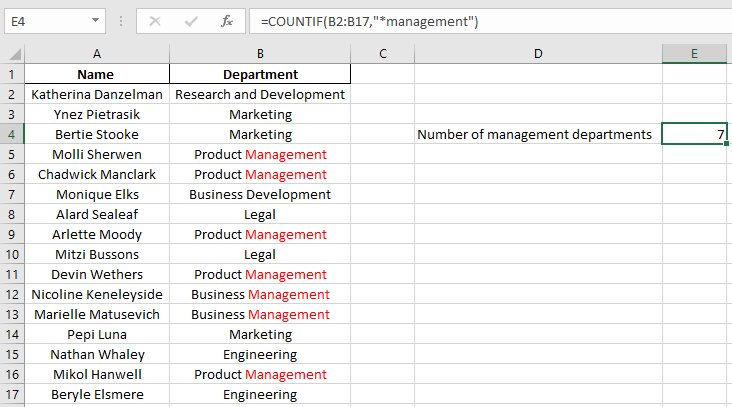The width and height of the screenshot is (732, 407).
Task: Click the Insert Function fx icon
Action: tap(227, 20)
